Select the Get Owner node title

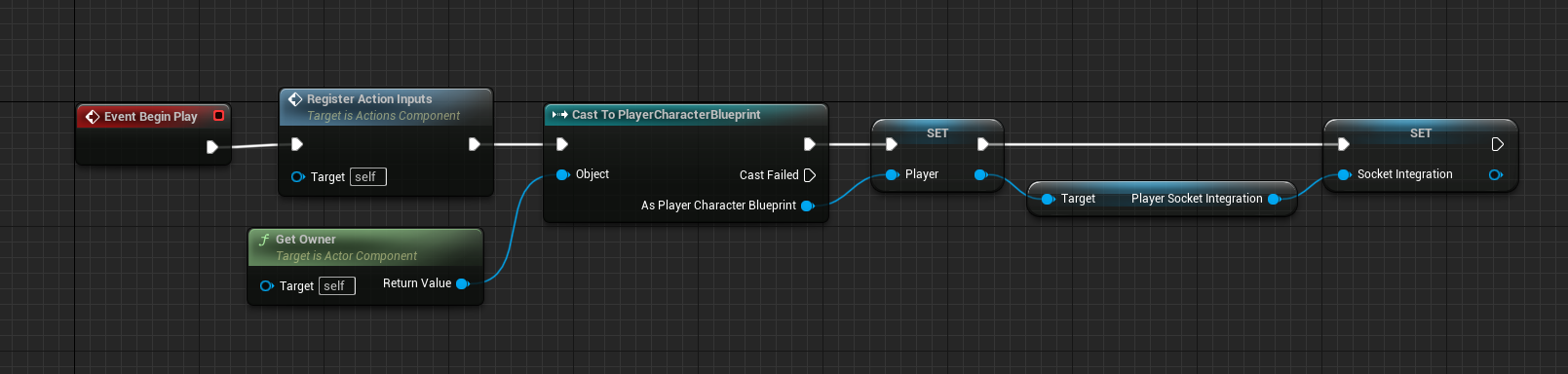305,240
